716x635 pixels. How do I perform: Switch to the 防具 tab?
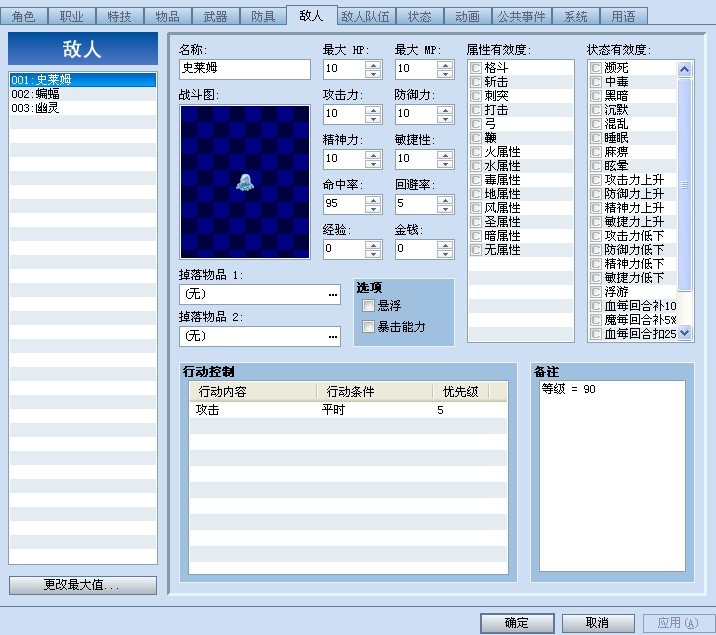(x=263, y=17)
